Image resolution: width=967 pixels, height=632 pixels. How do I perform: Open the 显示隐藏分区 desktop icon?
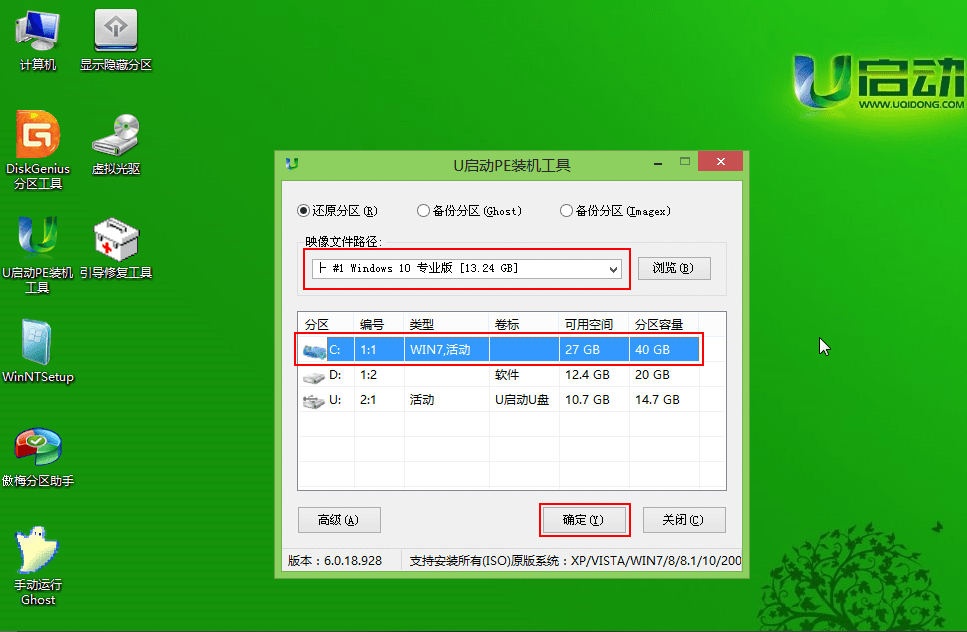coord(115,39)
